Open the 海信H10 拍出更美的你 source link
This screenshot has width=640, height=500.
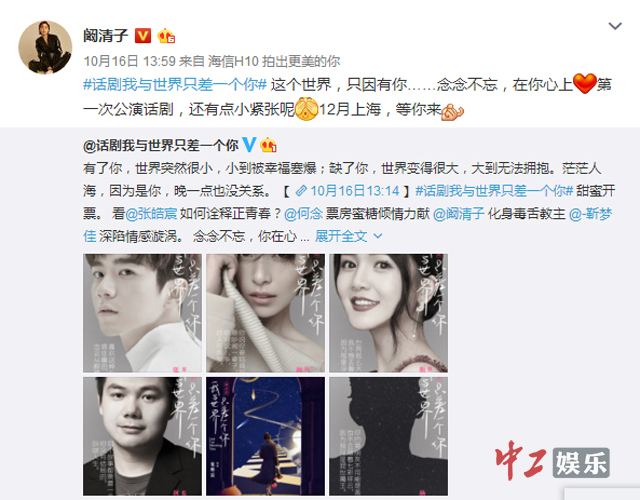(x=274, y=61)
